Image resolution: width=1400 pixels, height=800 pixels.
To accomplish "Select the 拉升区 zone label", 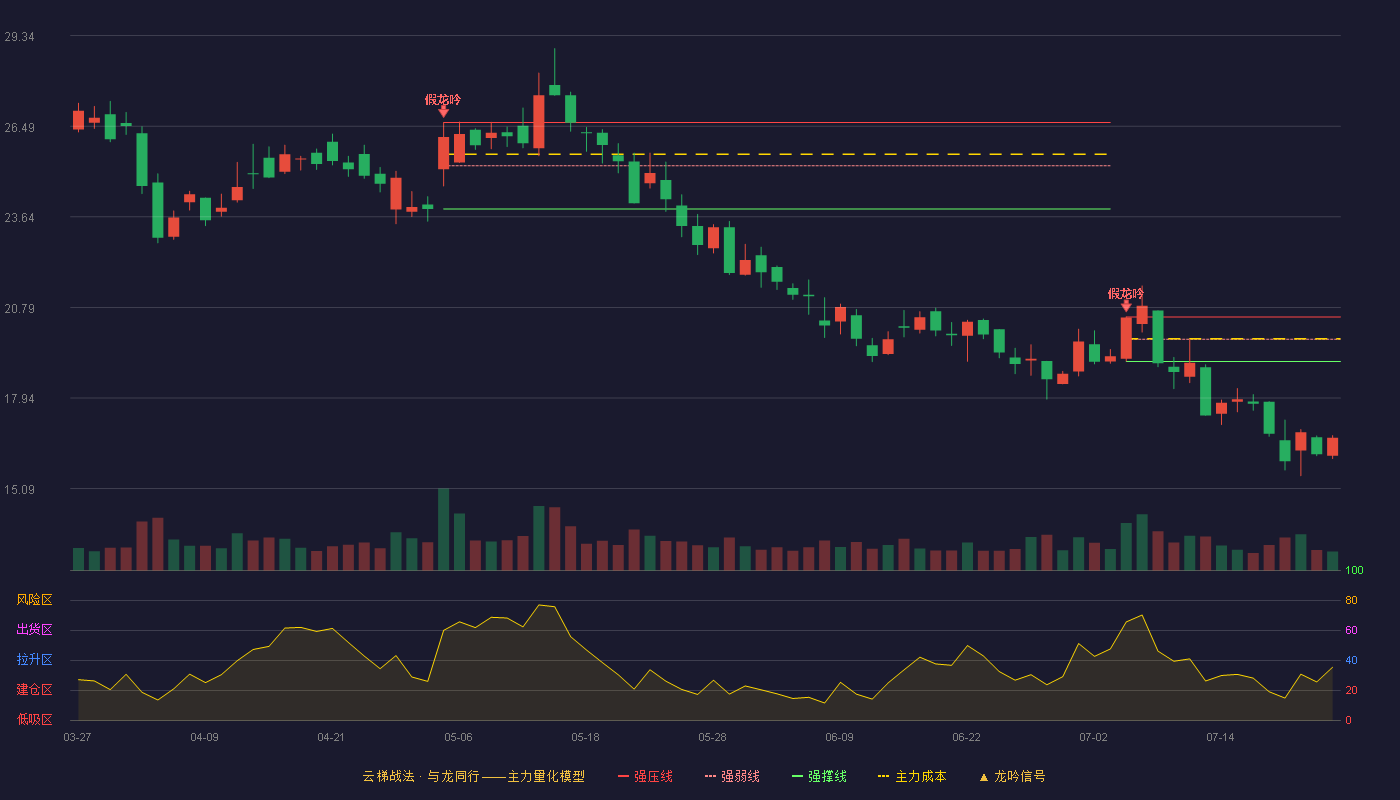I will tap(34, 660).
